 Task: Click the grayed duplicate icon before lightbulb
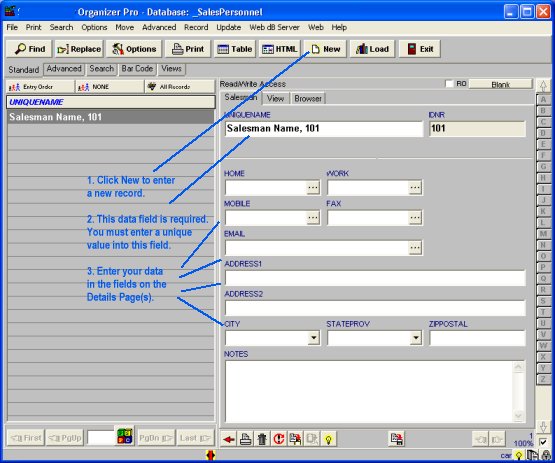312,439
